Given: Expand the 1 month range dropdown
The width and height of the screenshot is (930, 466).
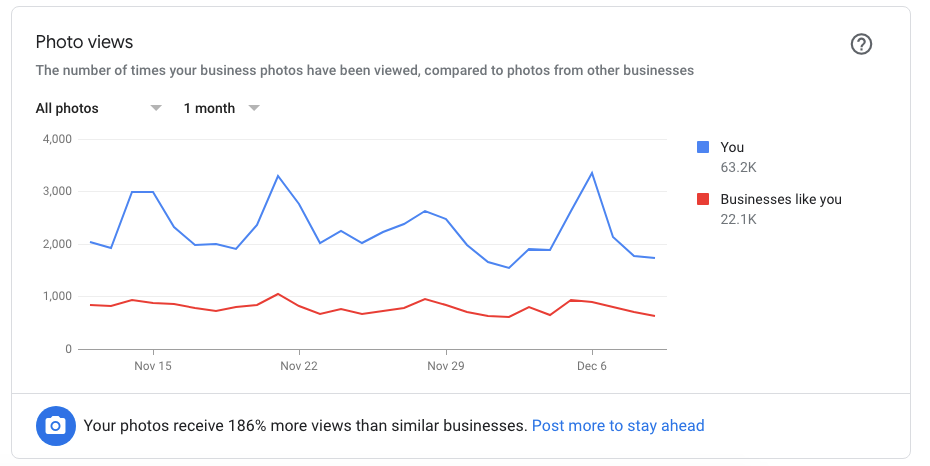Looking at the screenshot, I should click(x=222, y=108).
